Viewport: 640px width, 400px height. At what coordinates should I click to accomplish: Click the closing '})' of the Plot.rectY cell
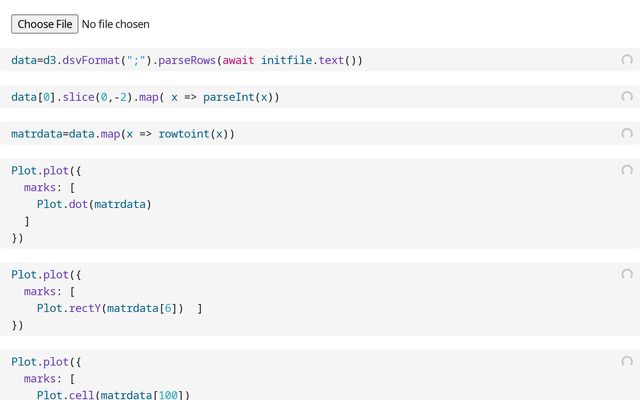point(17,325)
